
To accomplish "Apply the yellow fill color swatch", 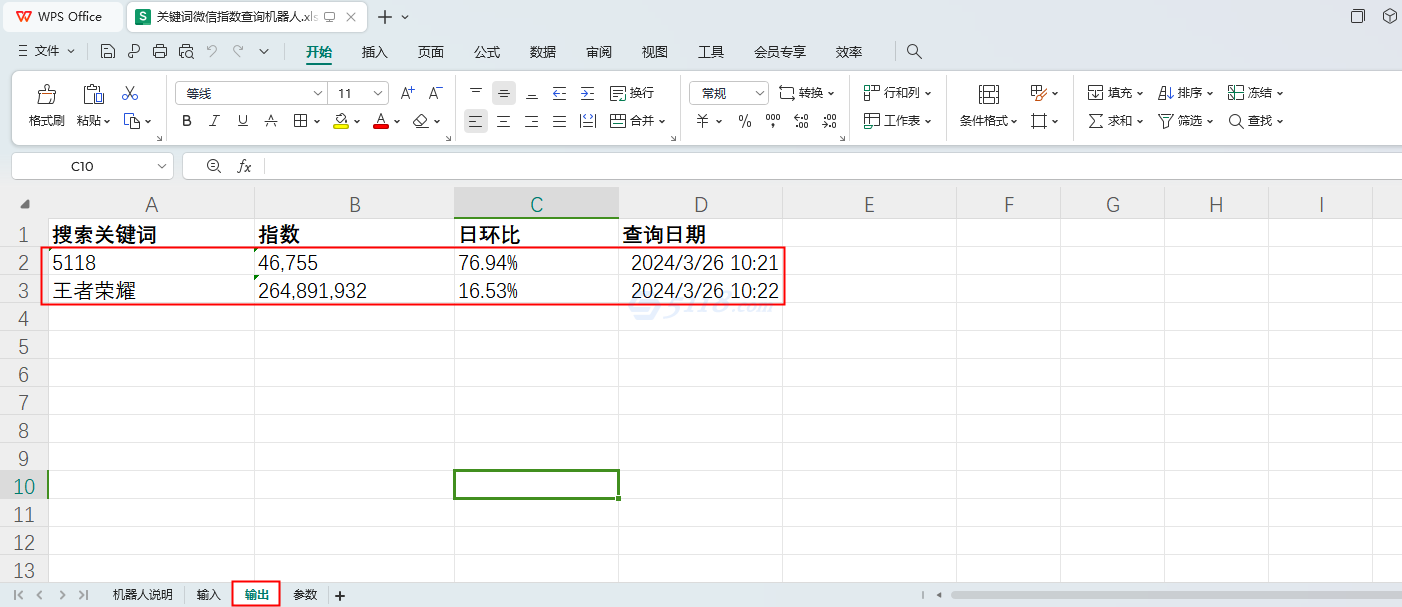I will 340,121.
